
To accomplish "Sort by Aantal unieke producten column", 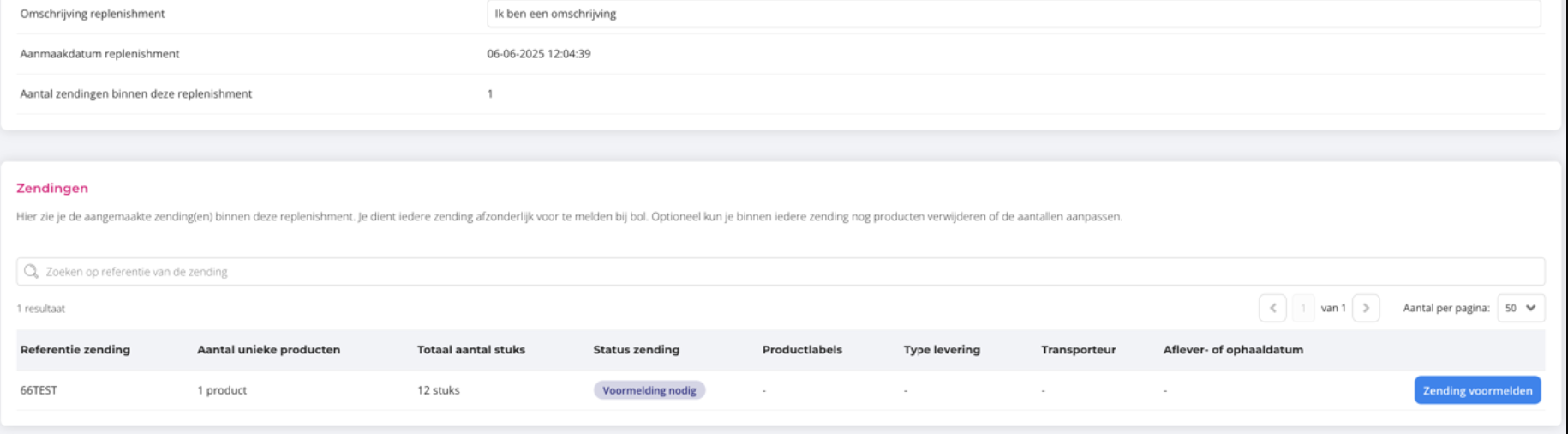I will pyautogui.click(x=268, y=349).
